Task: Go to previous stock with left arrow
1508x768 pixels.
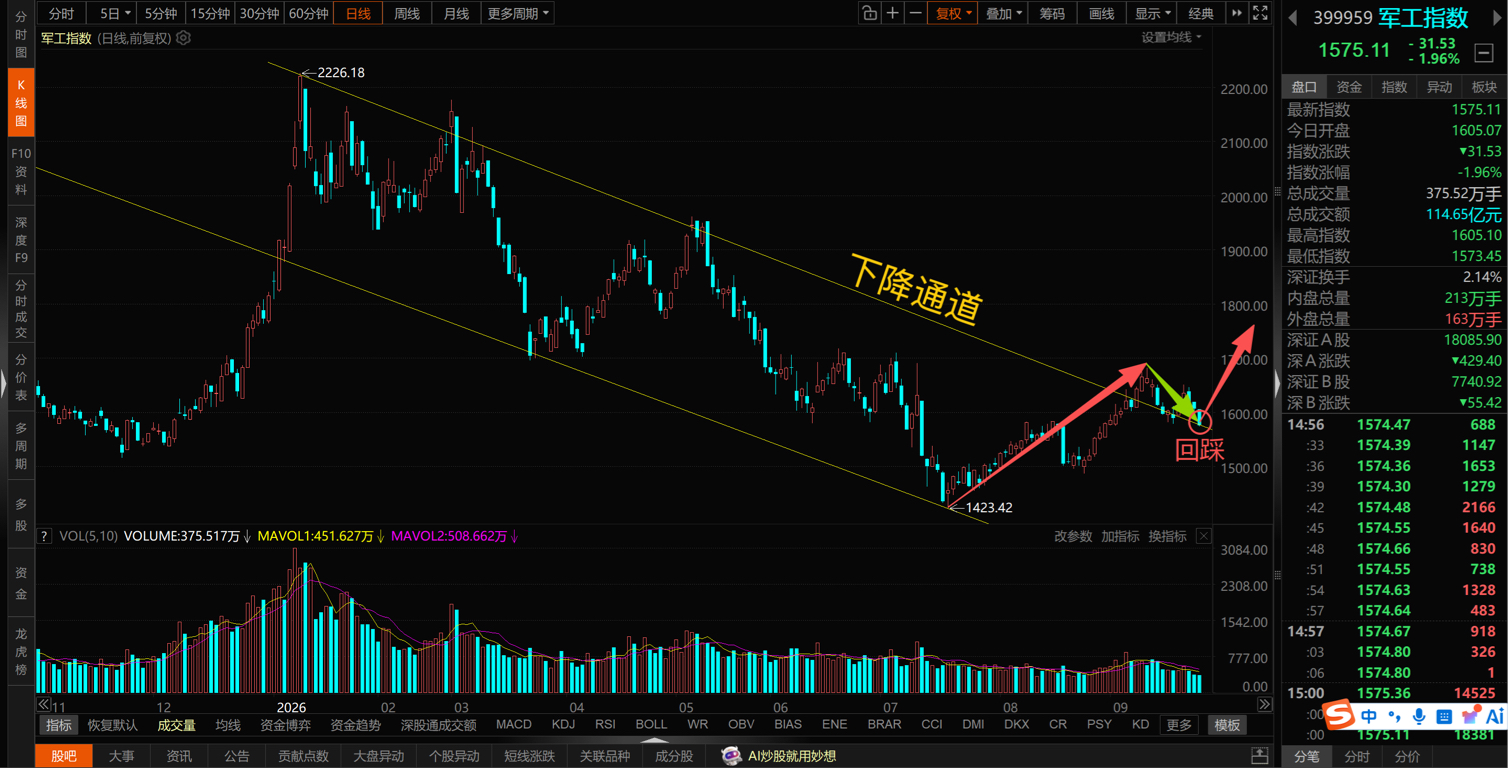Action: point(1293,18)
